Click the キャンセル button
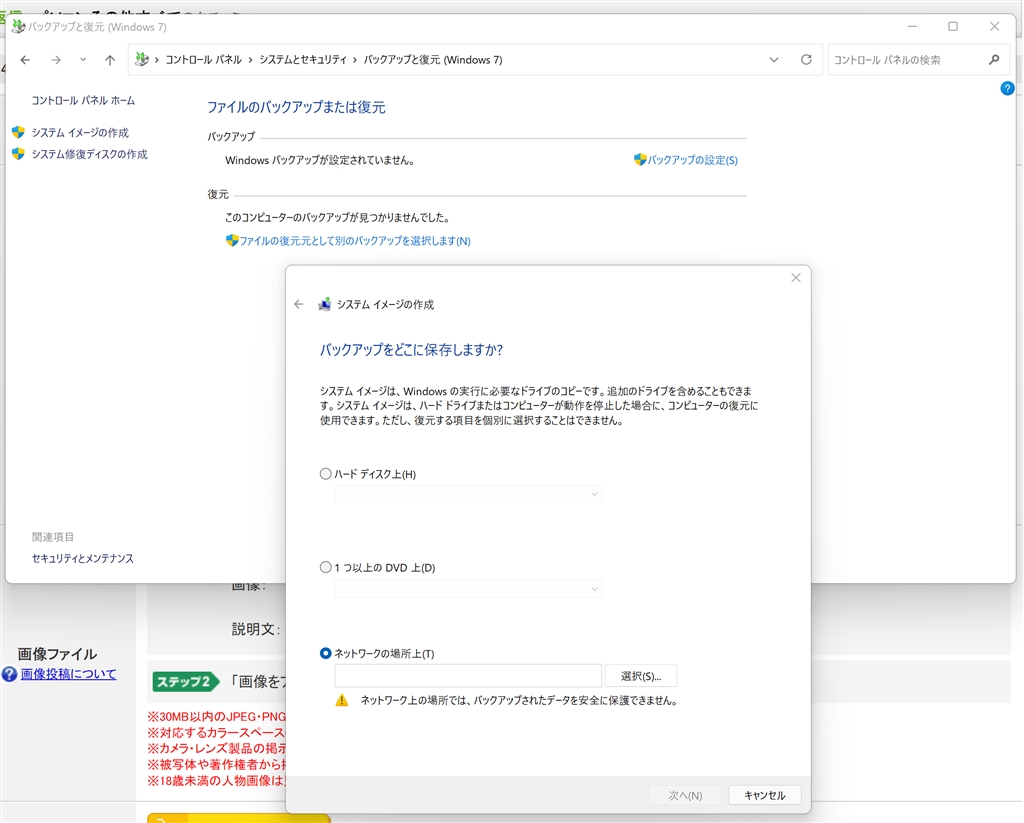The width and height of the screenshot is (1024, 823). [x=765, y=796]
